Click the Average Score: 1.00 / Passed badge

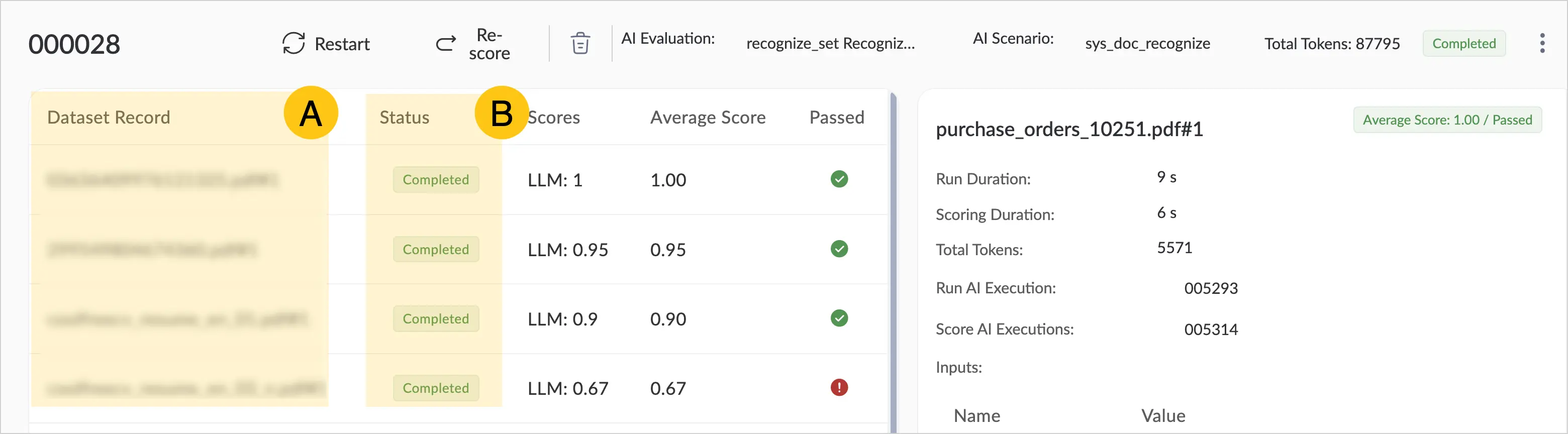coord(1447,120)
